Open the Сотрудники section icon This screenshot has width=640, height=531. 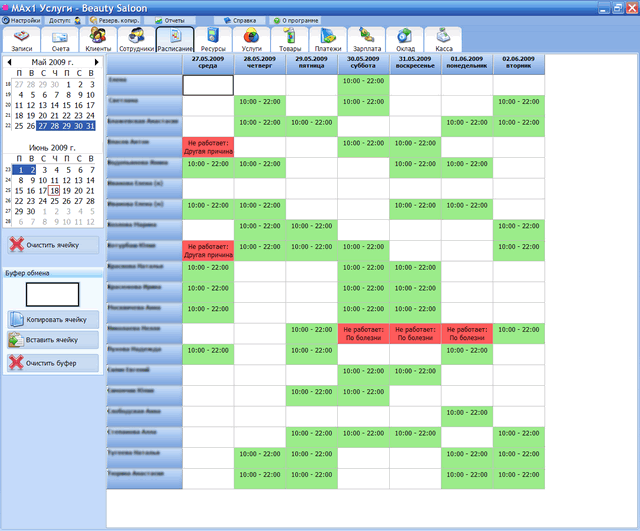click(136, 40)
